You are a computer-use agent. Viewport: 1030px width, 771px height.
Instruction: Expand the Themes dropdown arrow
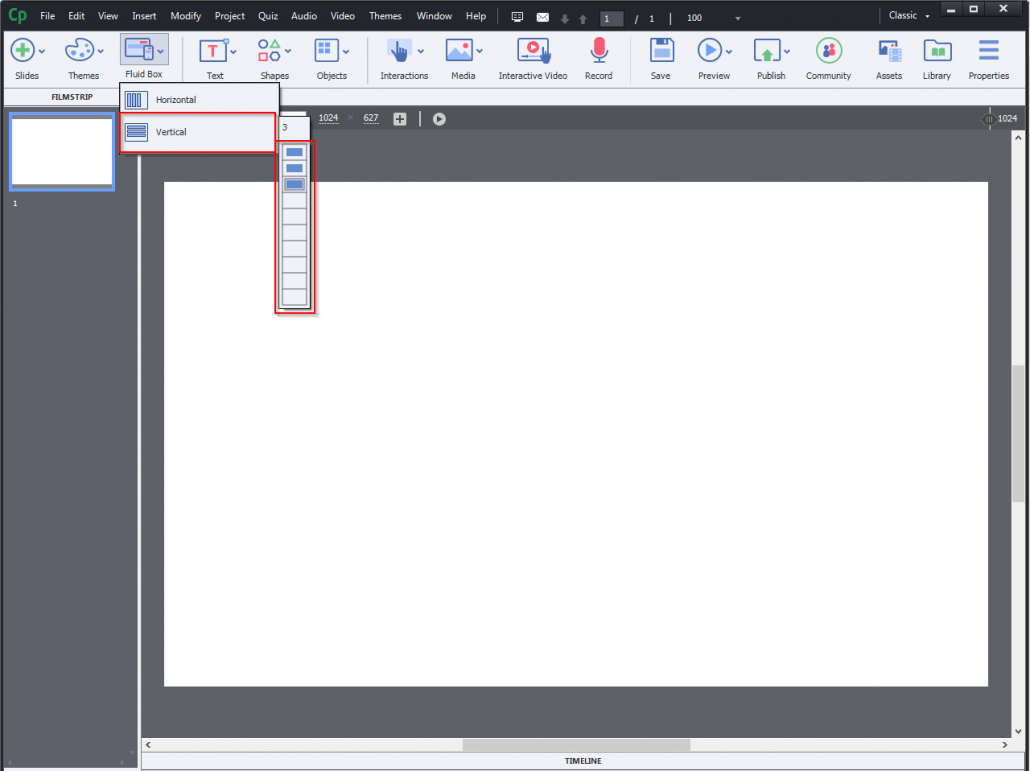(x=101, y=50)
